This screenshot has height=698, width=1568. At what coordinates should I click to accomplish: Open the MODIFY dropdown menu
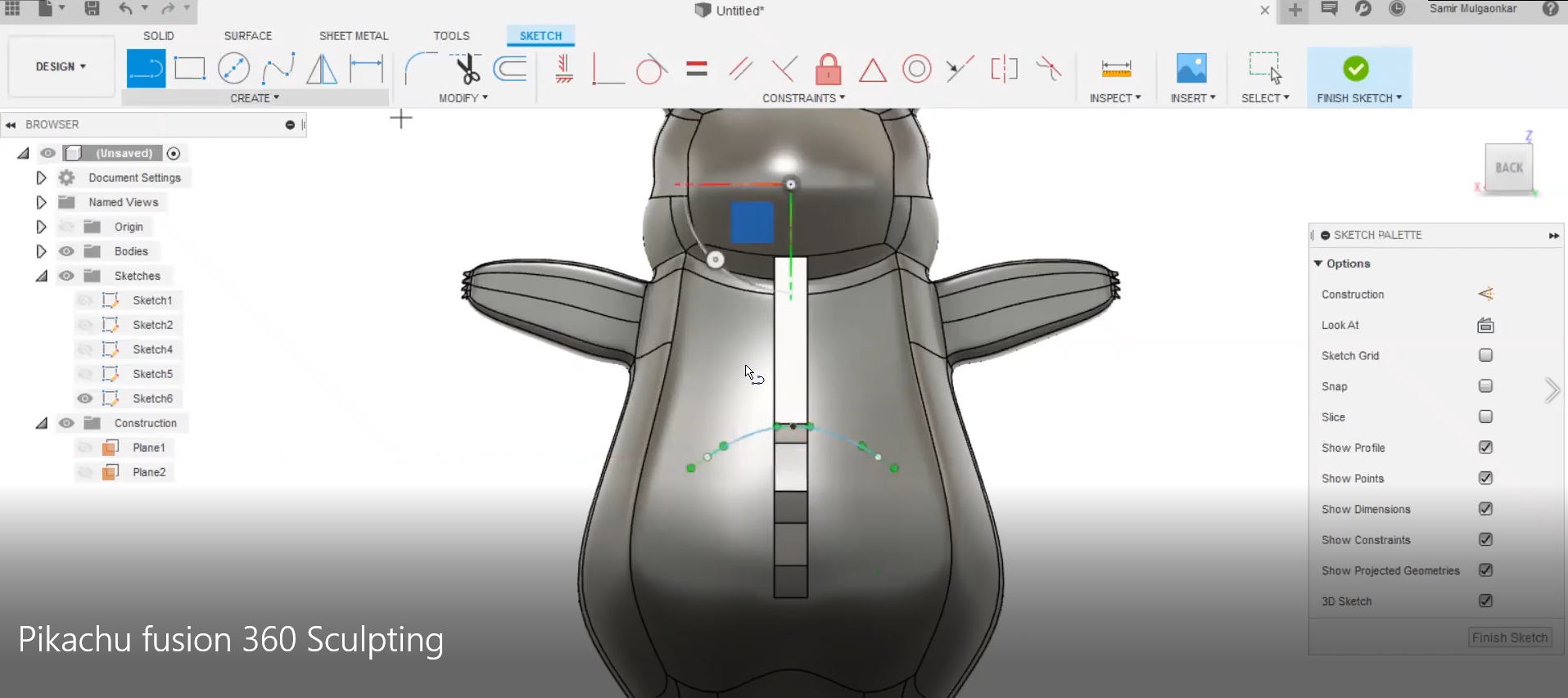pyautogui.click(x=463, y=98)
